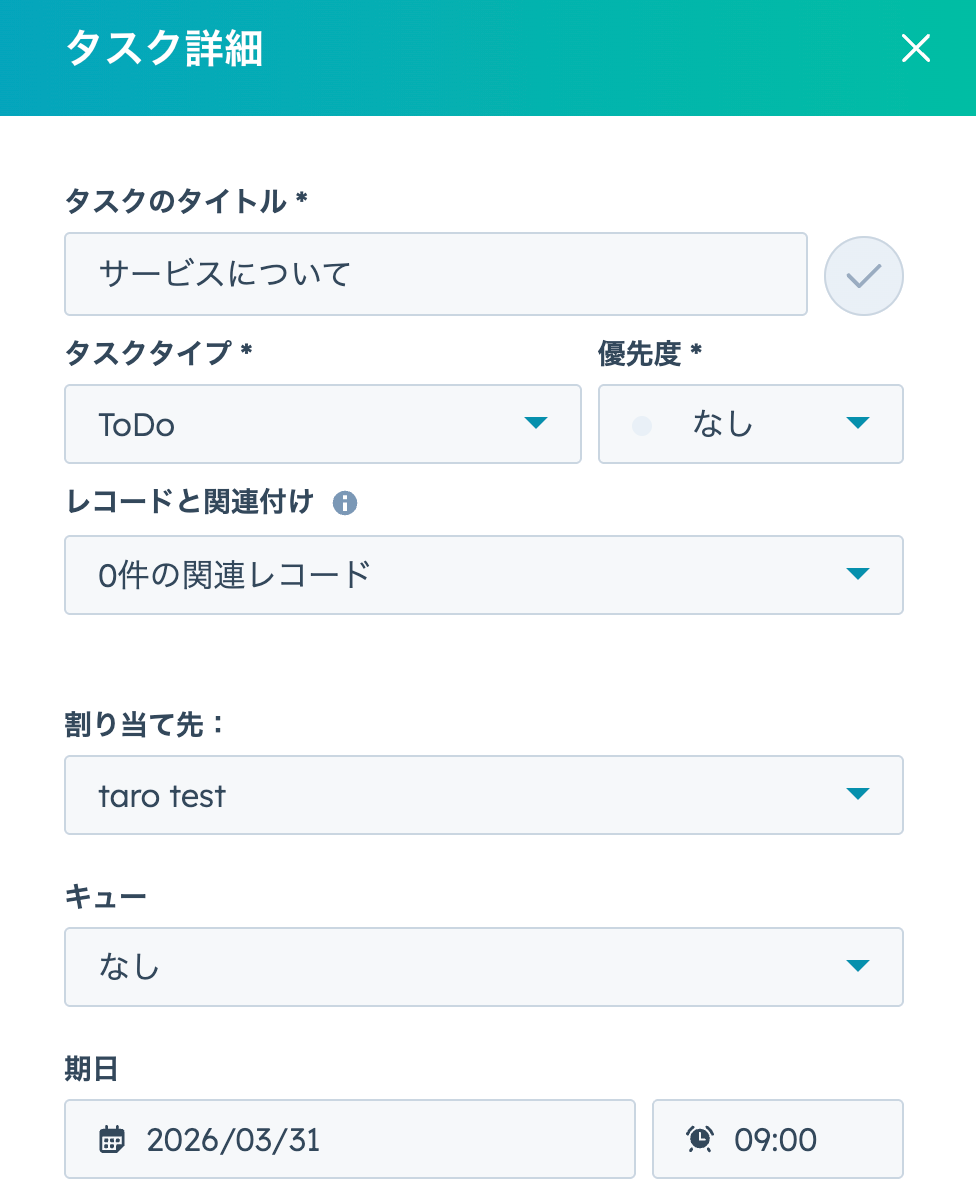The height and width of the screenshot is (1200, 976).
Task: Click the taro test dropdown arrow
Action: [858, 794]
